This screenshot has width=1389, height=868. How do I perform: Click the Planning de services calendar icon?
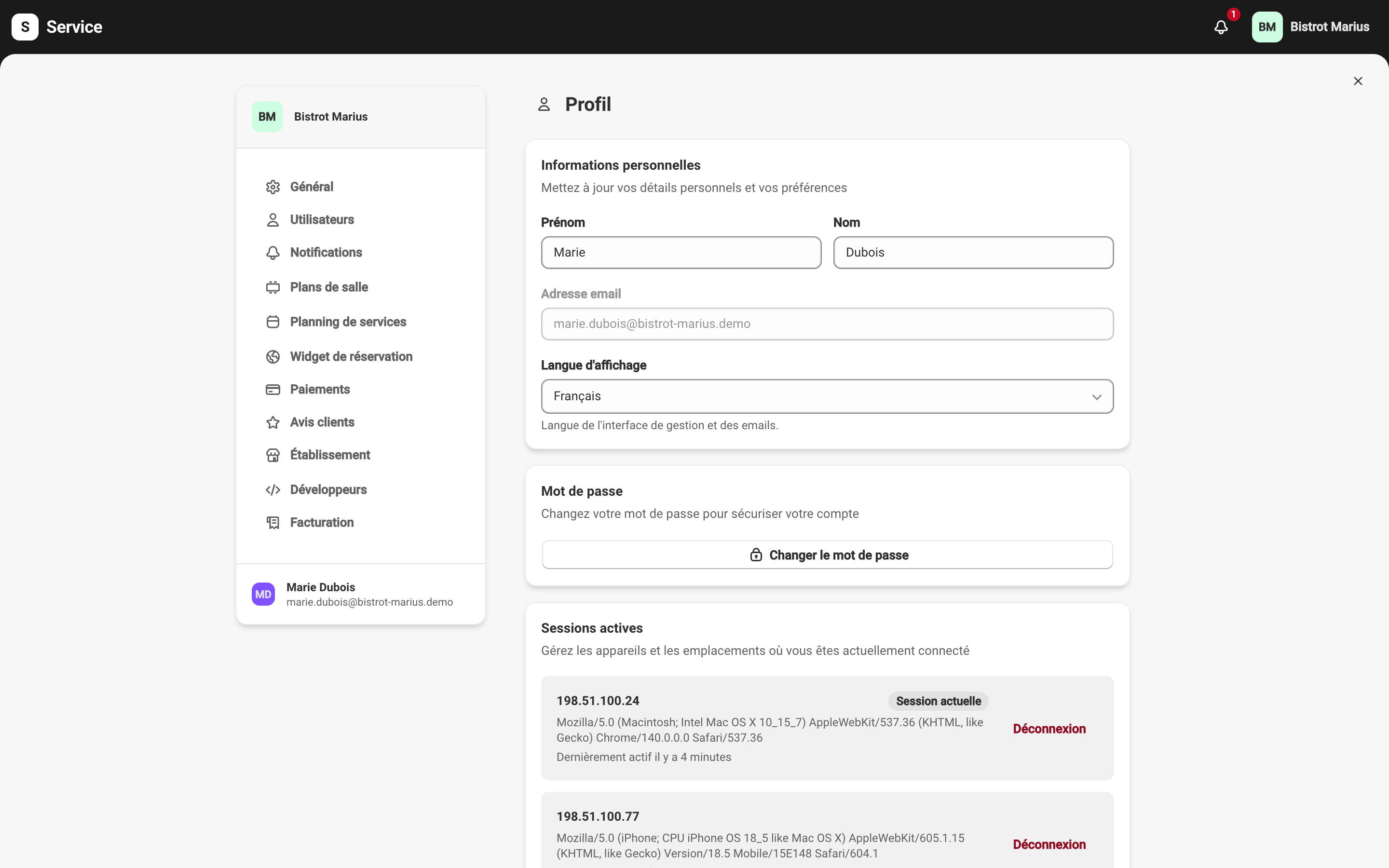pyautogui.click(x=272, y=322)
